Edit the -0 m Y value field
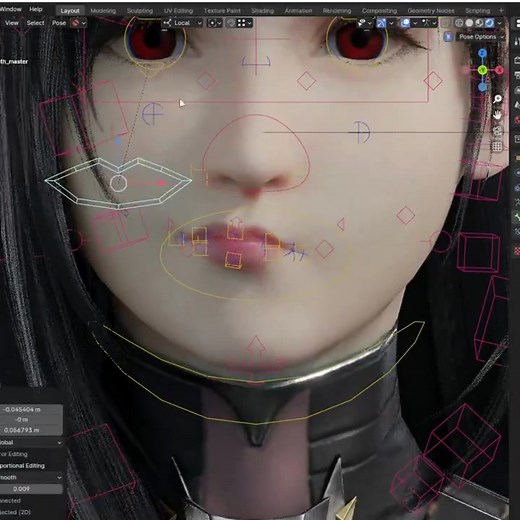This screenshot has width=520, height=520. click(31, 420)
